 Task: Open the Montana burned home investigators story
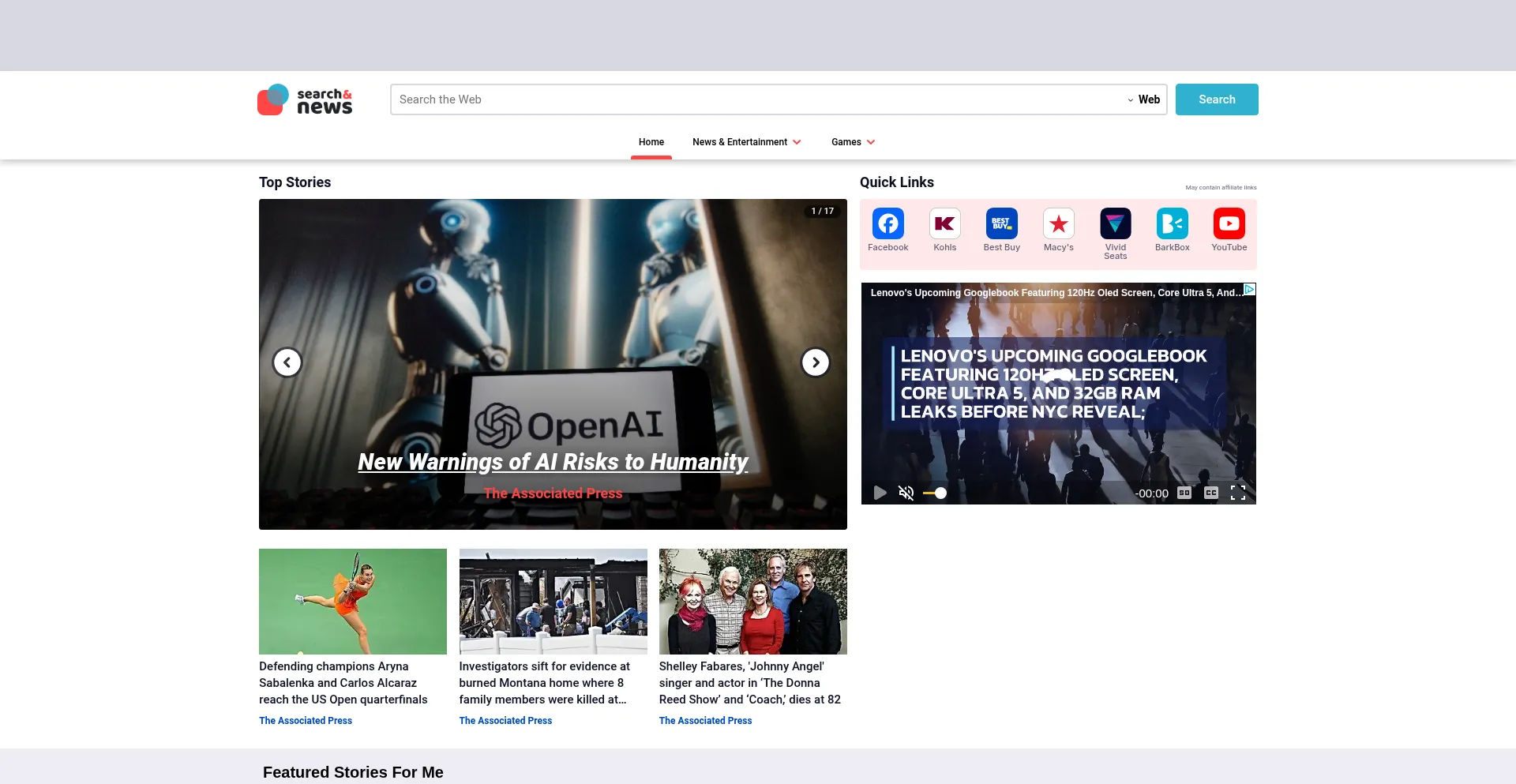(545, 683)
